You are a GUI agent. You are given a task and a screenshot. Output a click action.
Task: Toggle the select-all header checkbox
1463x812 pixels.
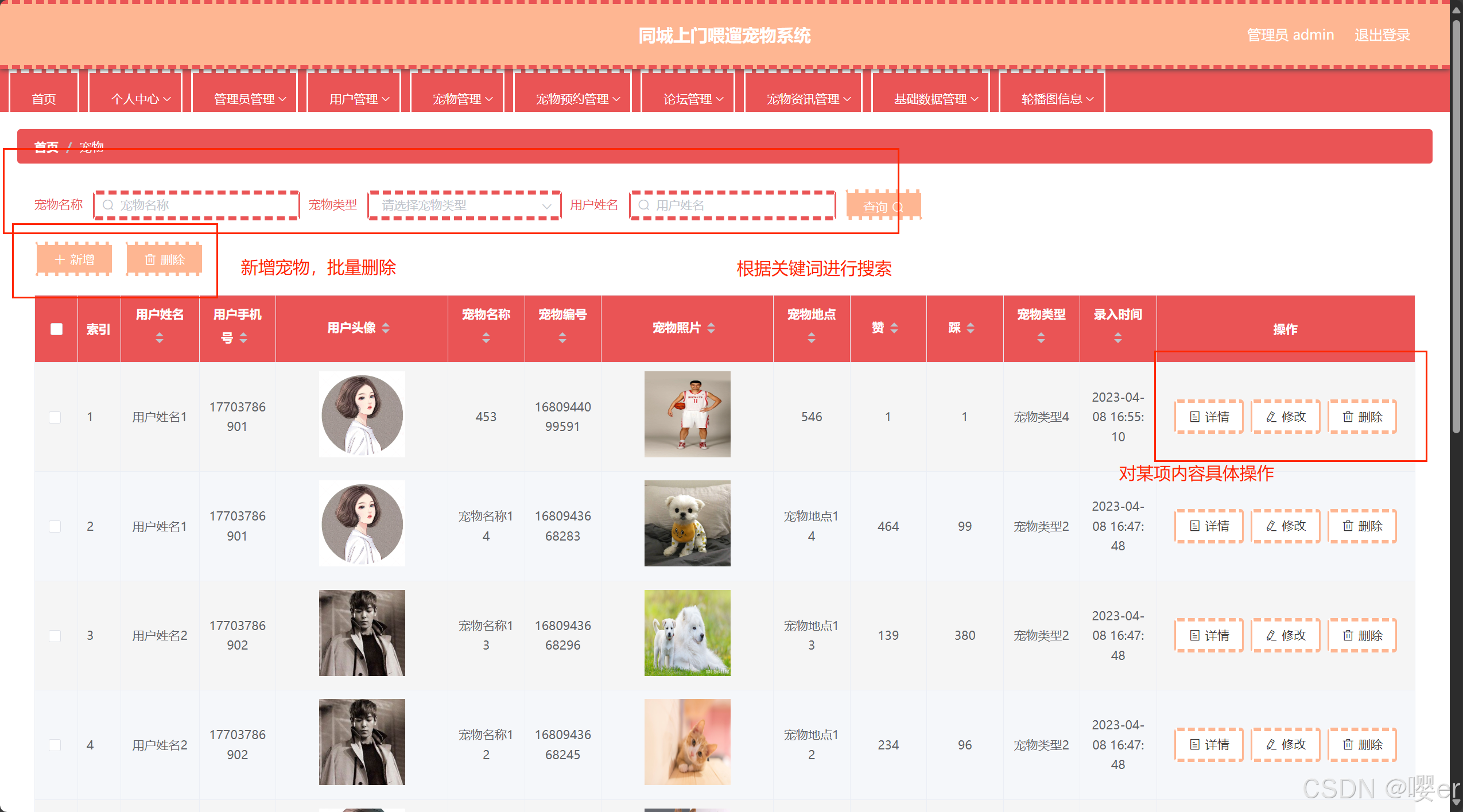point(56,329)
